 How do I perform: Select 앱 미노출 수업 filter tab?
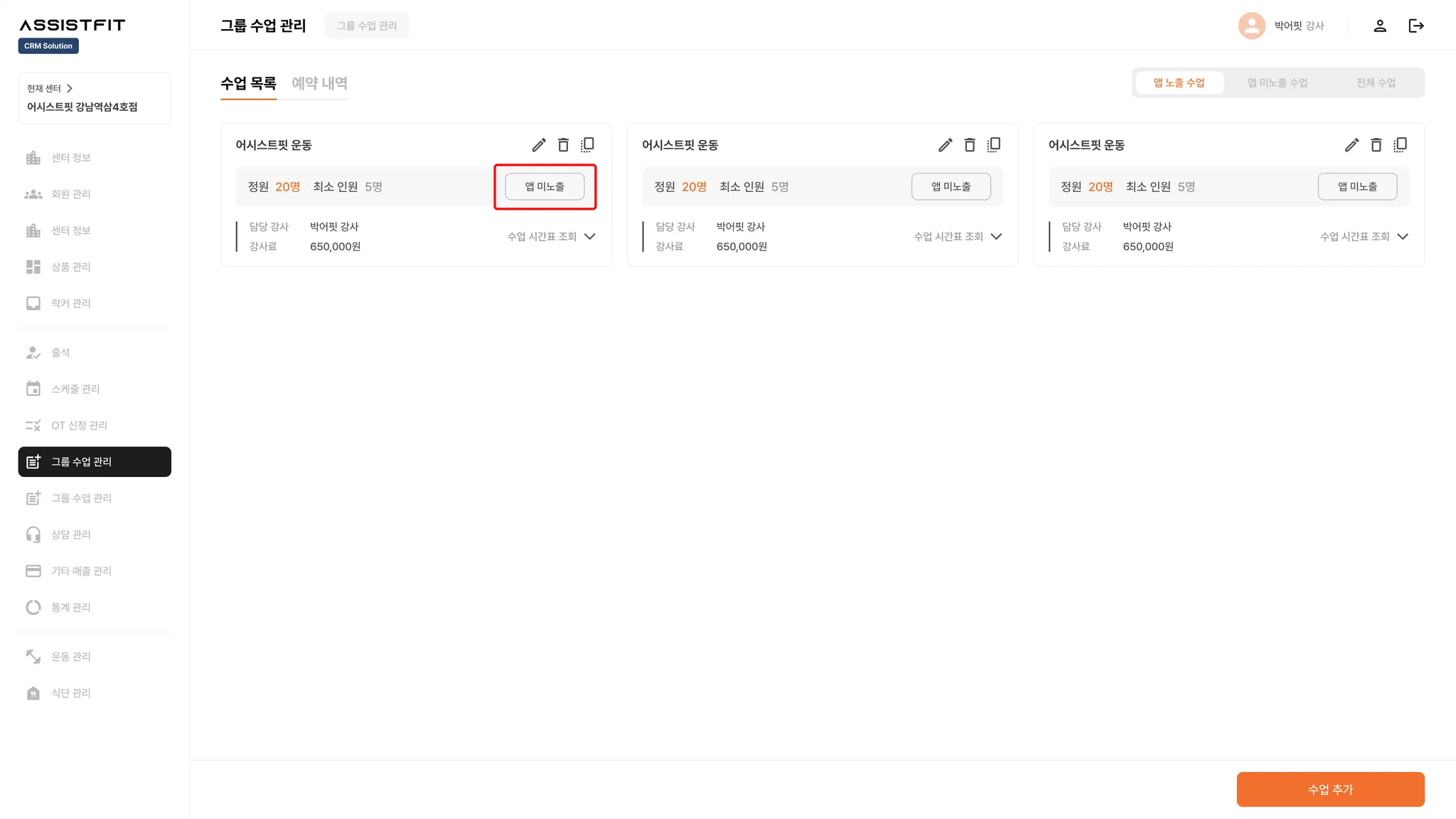(1277, 82)
